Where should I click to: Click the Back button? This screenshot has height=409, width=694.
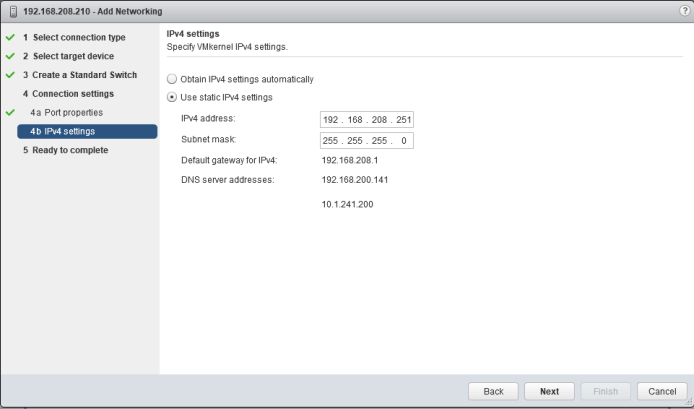(493, 391)
